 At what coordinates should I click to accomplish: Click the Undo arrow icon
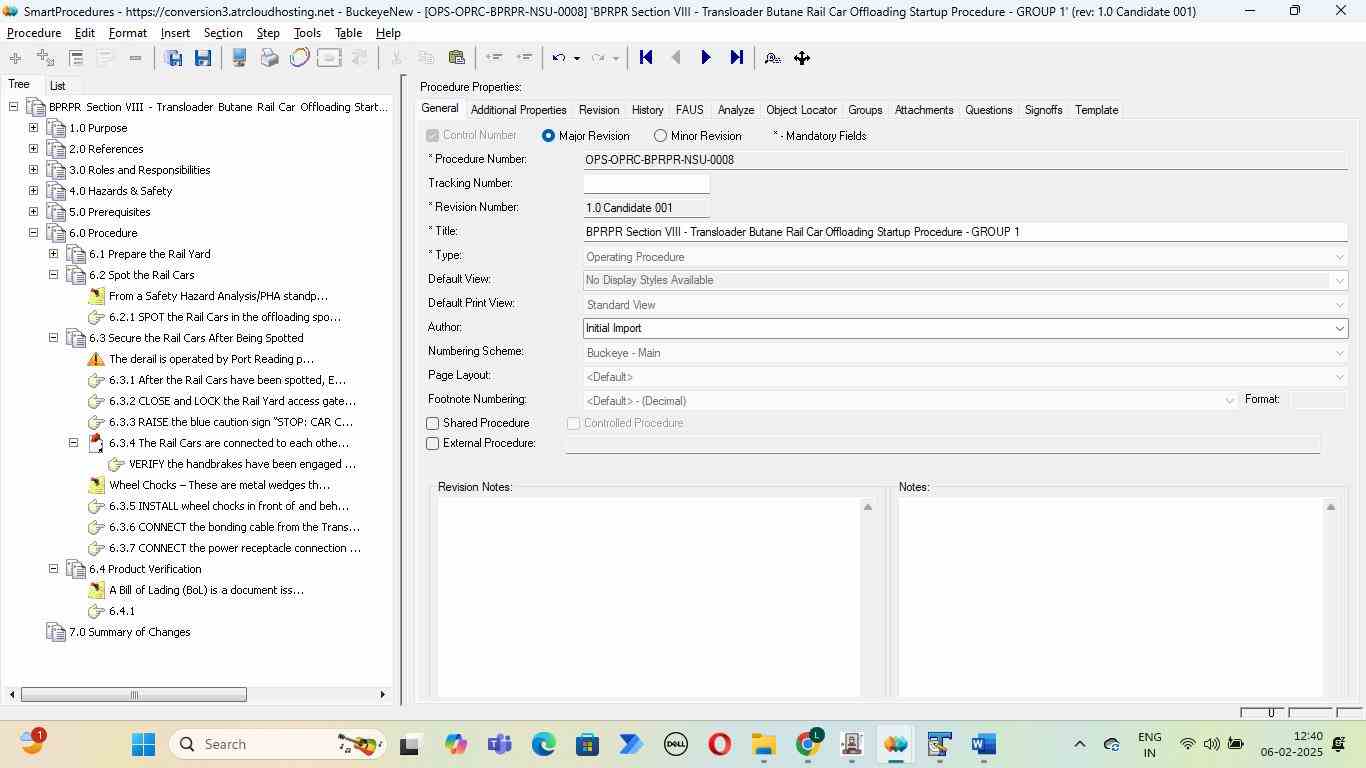pos(559,58)
